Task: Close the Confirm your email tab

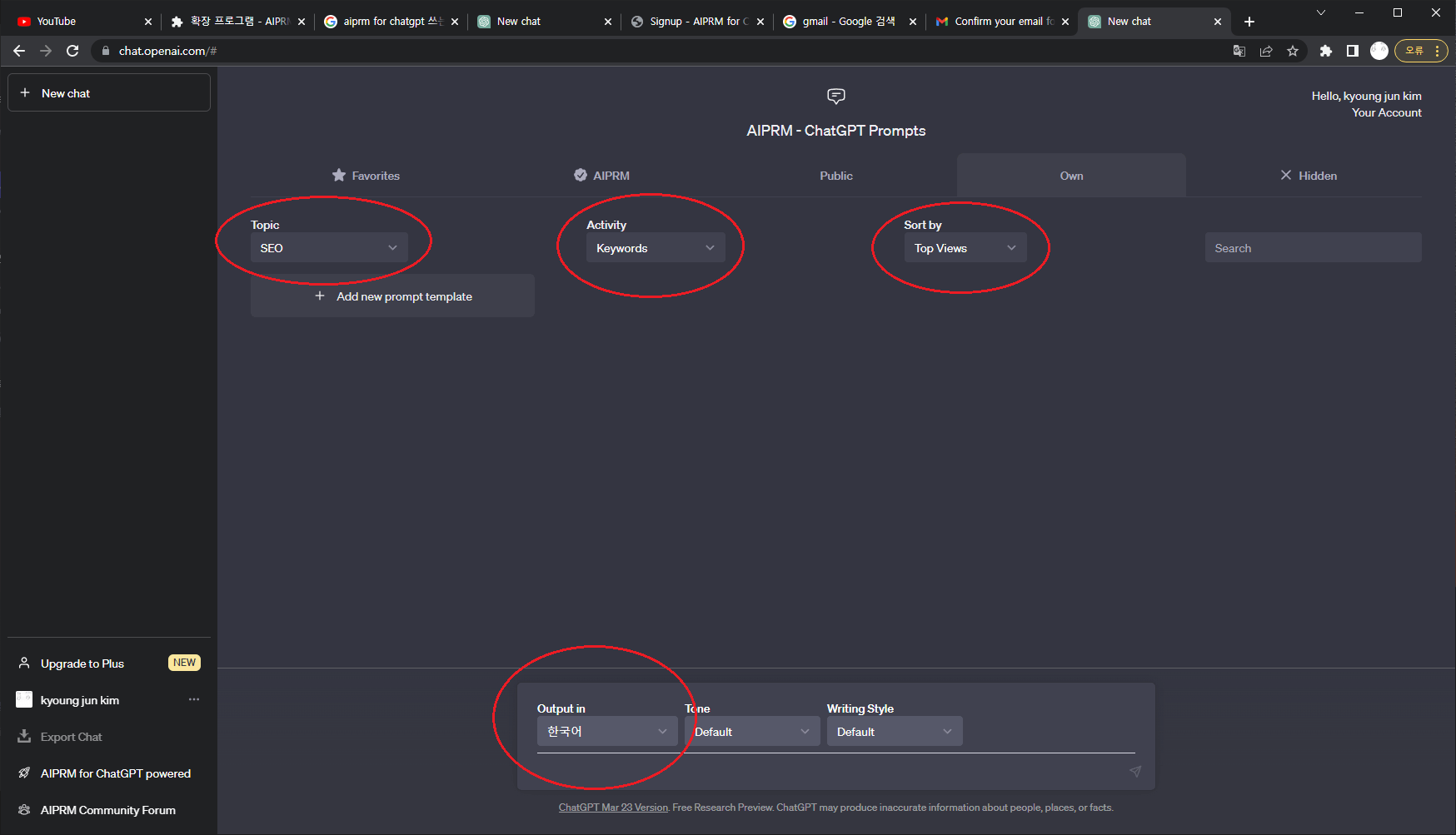Action: coord(1065,22)
